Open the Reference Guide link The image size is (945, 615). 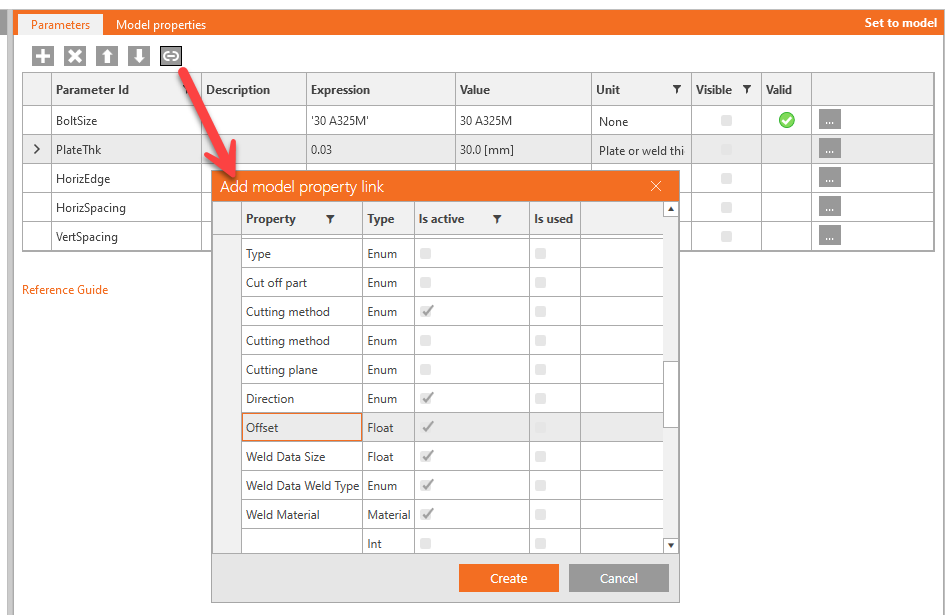tap(65, 289)
